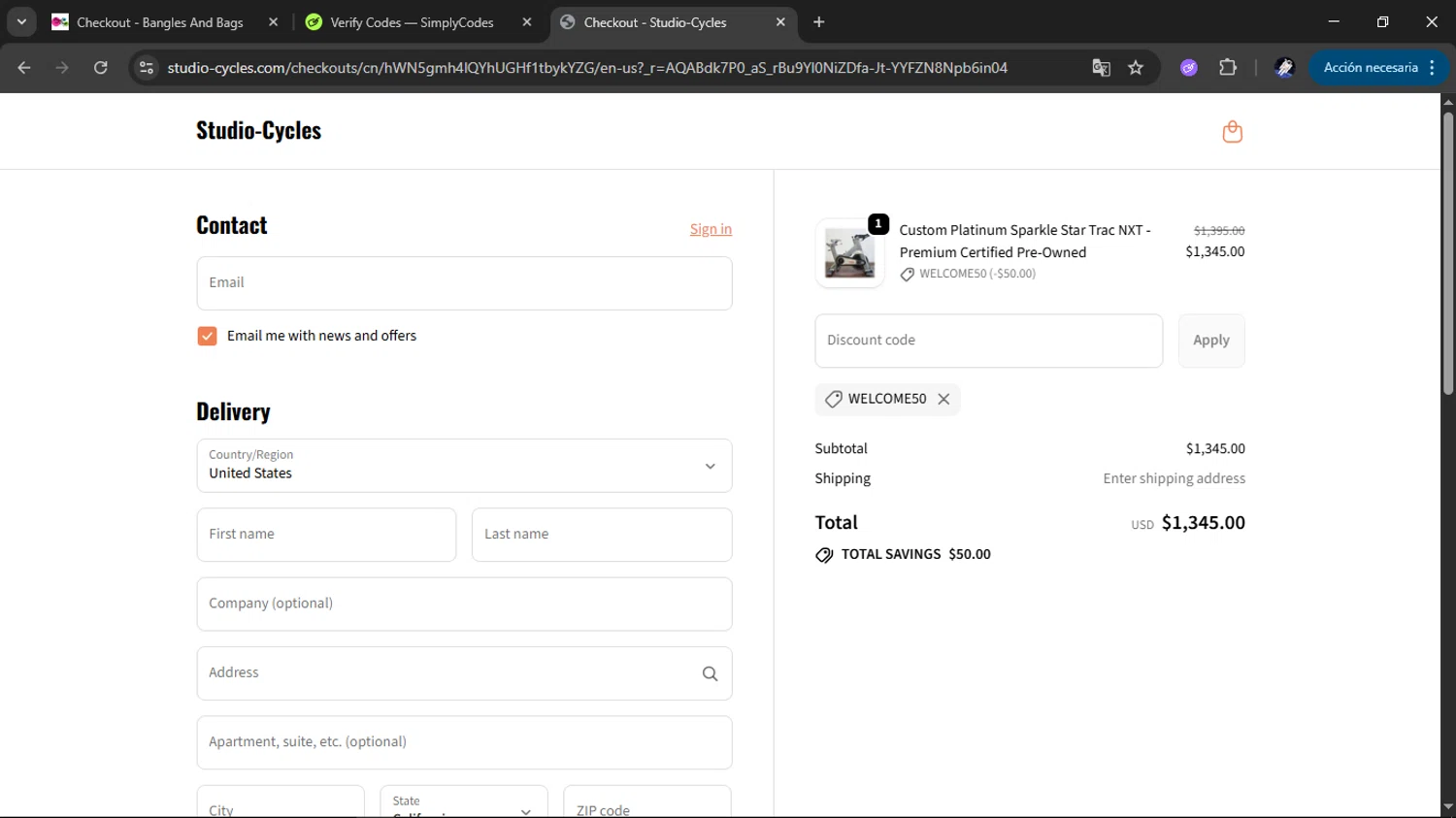Focus the Last name field
The image size is (1456, 818).
tap(602, 535)
